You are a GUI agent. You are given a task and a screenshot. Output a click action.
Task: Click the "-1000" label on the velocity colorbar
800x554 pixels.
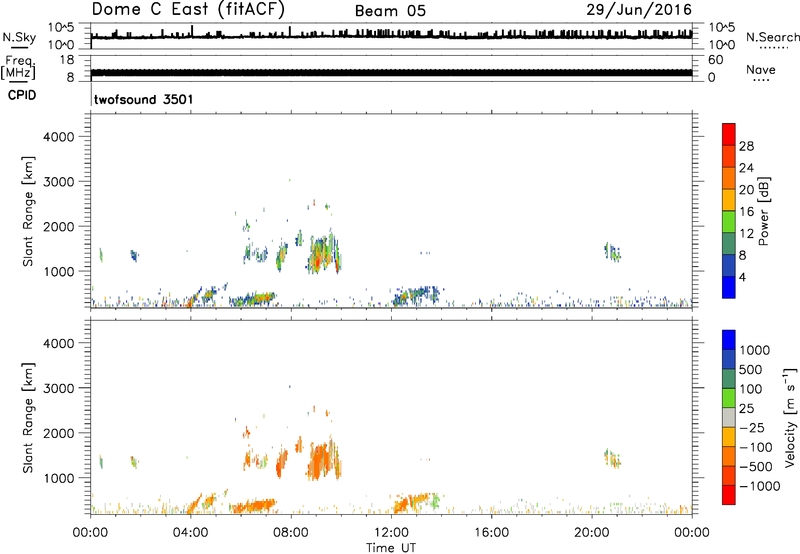click(x=759, y=486)
